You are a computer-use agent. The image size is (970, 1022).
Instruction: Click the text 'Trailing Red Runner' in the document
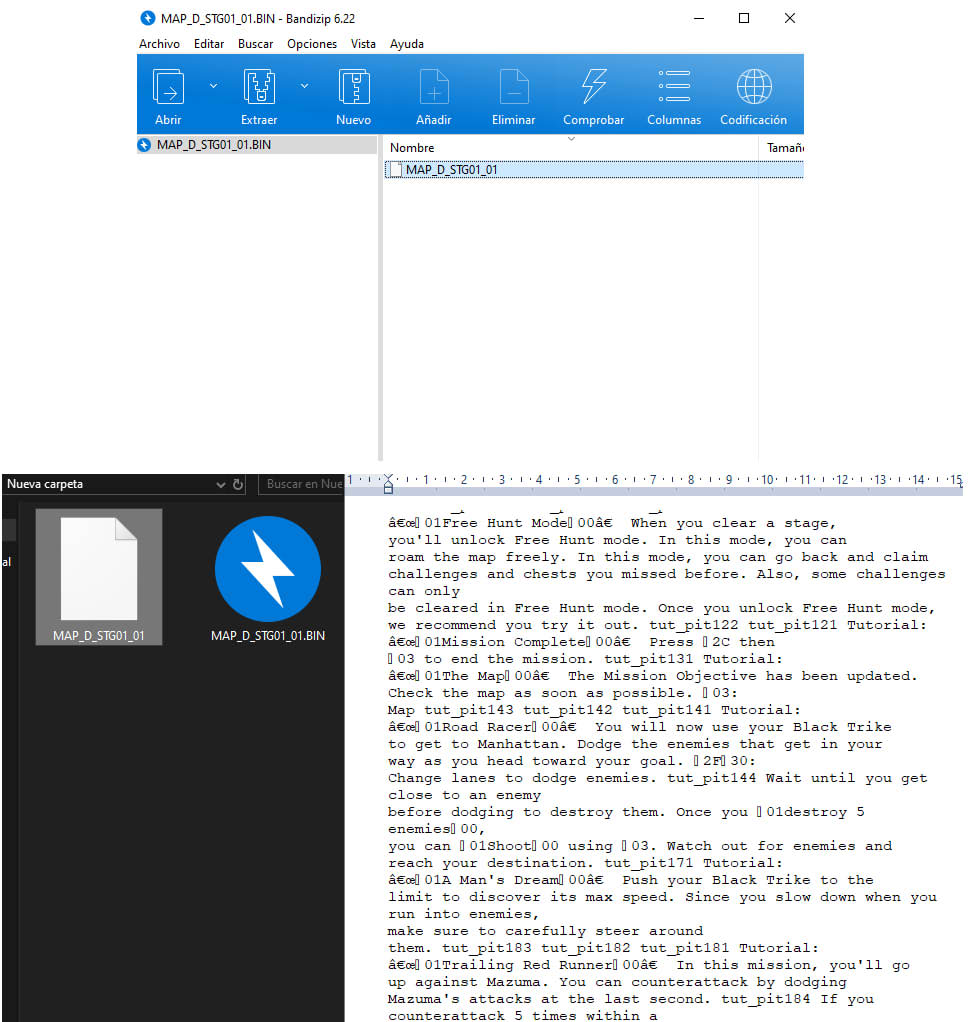click(x=527, y=965)
